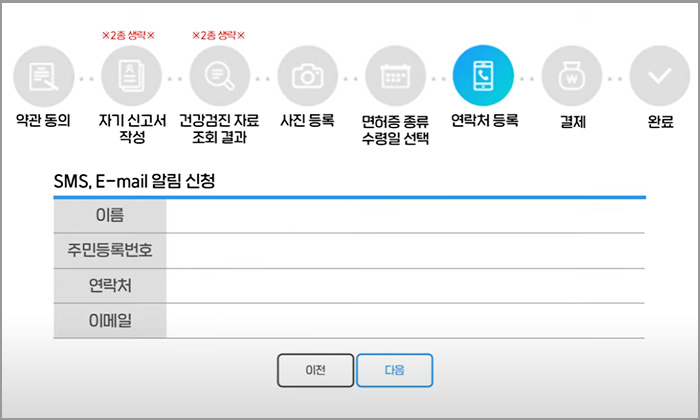Click the SMS, E-mail 알림 신청 heading
This screenshot has width=700, height=420.
134,181
